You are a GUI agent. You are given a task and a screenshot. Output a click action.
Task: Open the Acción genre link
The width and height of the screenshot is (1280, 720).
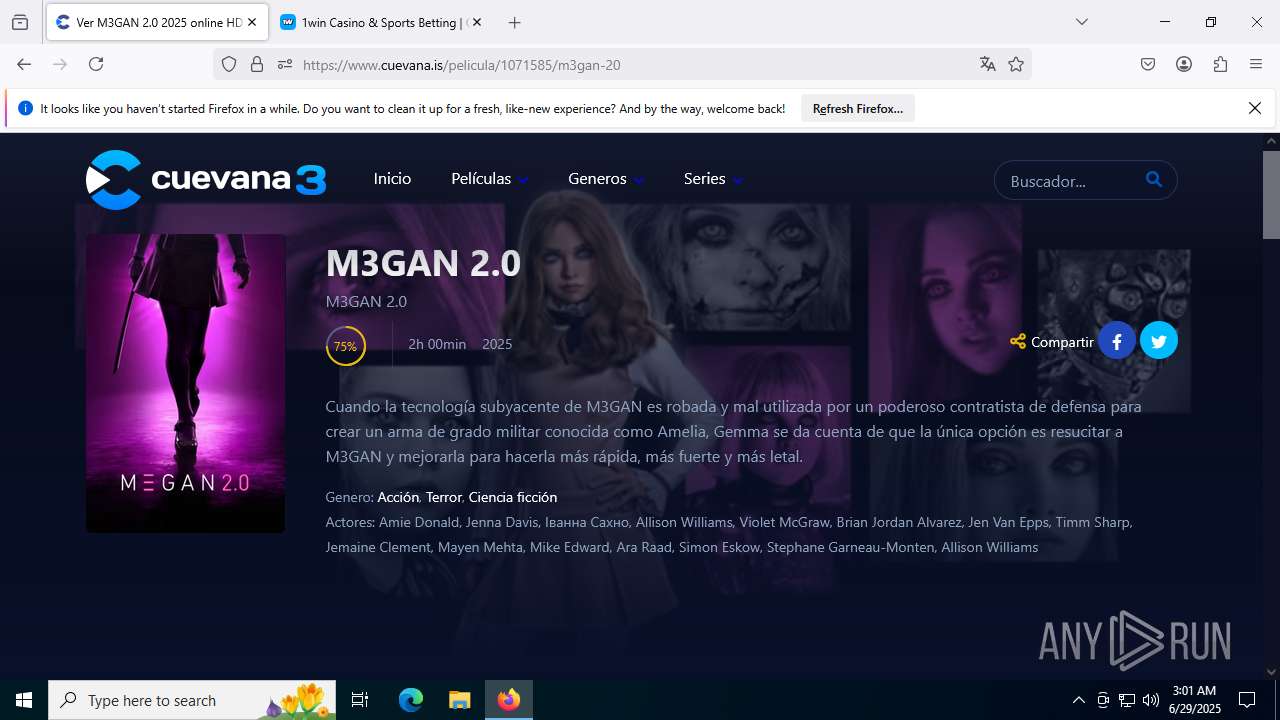click(398, 497)
